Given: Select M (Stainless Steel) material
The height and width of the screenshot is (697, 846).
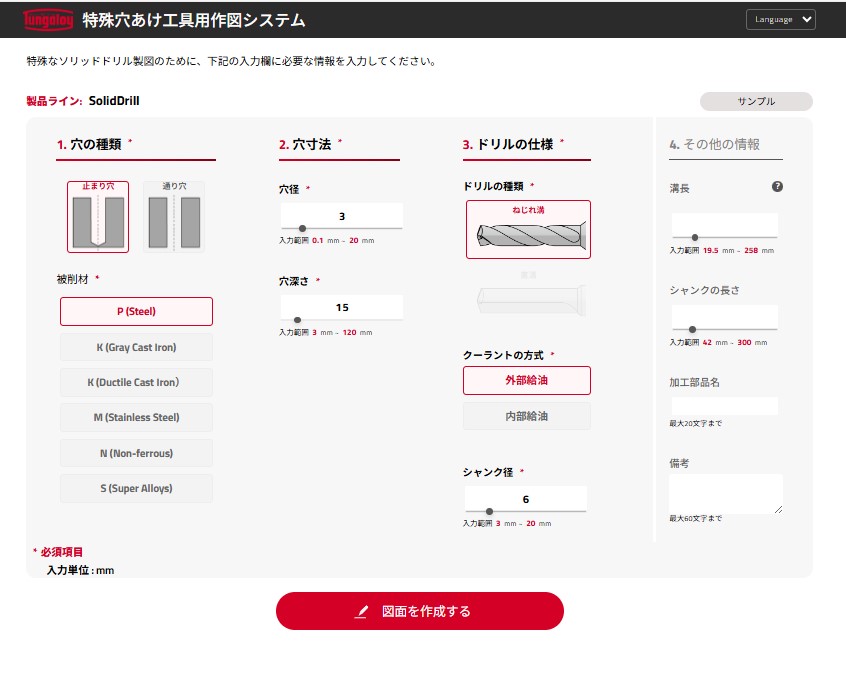Looking at the screenshot, I should coord(136,417).
